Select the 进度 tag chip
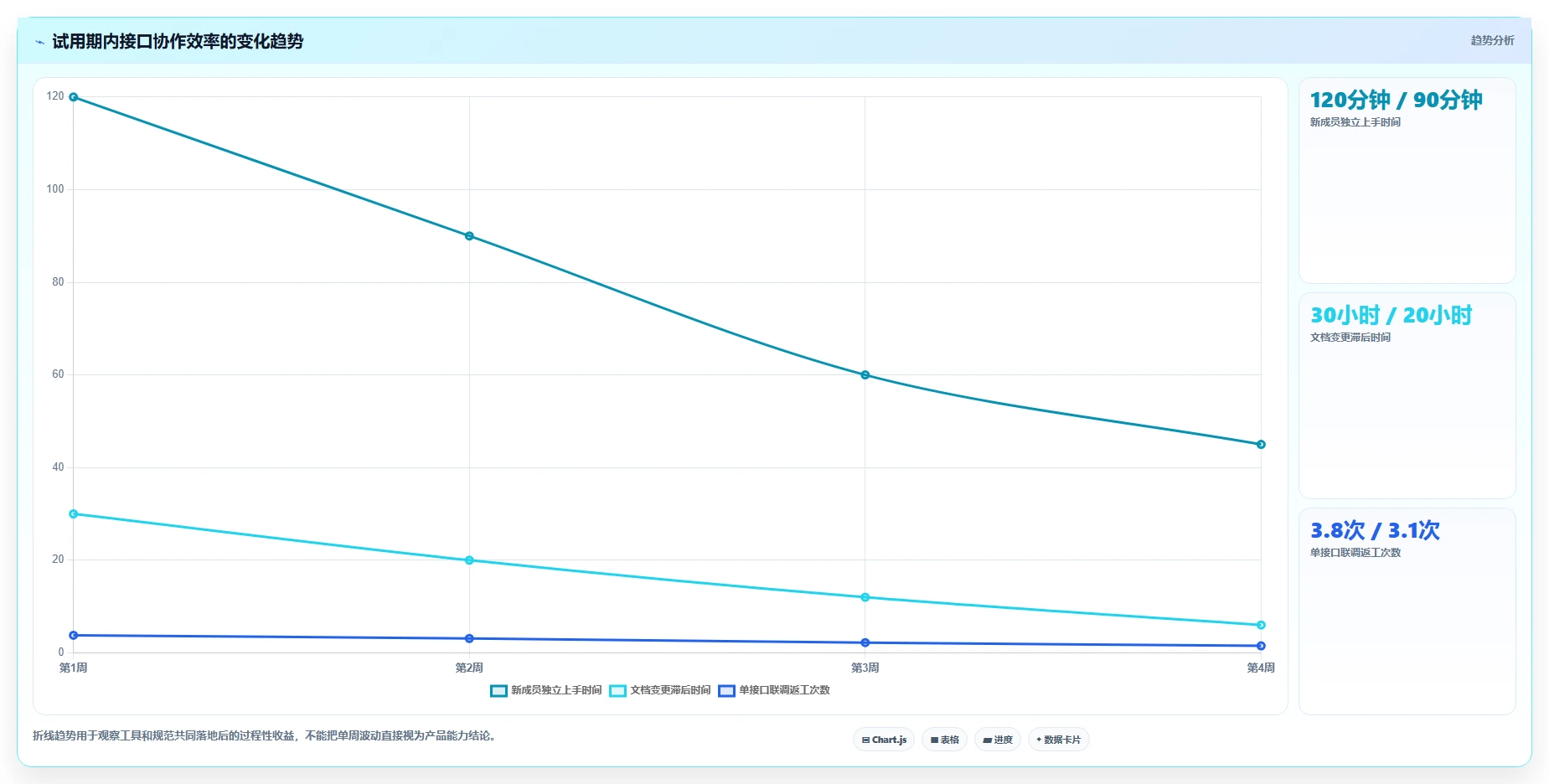The height and width of the screenshot is (784, 1549). pos(997,740)
